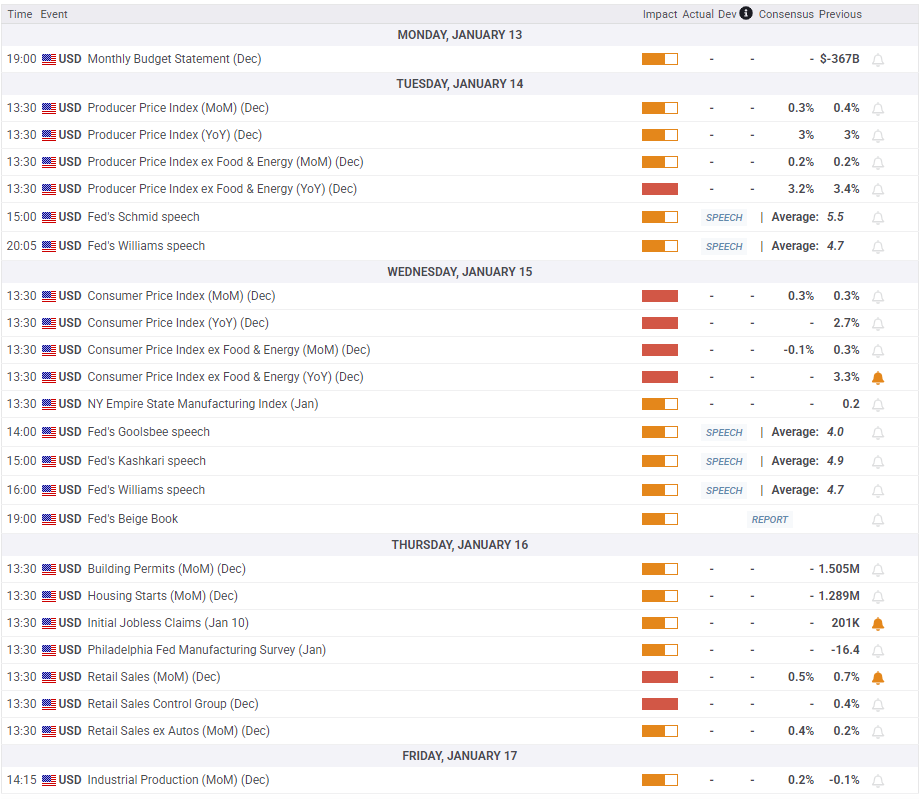This screenshot has height=799, width=921.
Task: Disable active bell for CPI ex Food & Energy (YoY)
Action: point(878,378)
